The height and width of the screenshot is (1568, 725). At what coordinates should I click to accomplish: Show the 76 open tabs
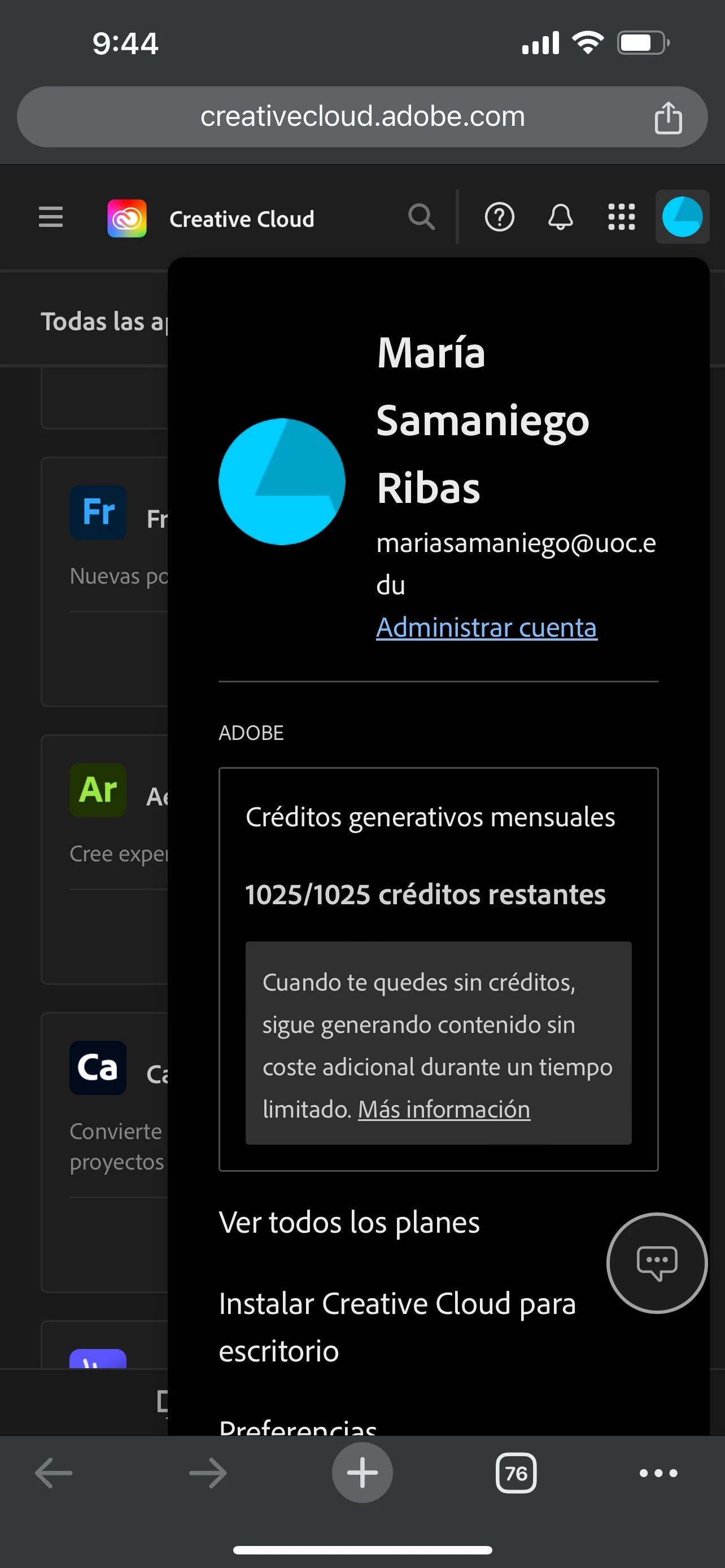point(516,1473)
